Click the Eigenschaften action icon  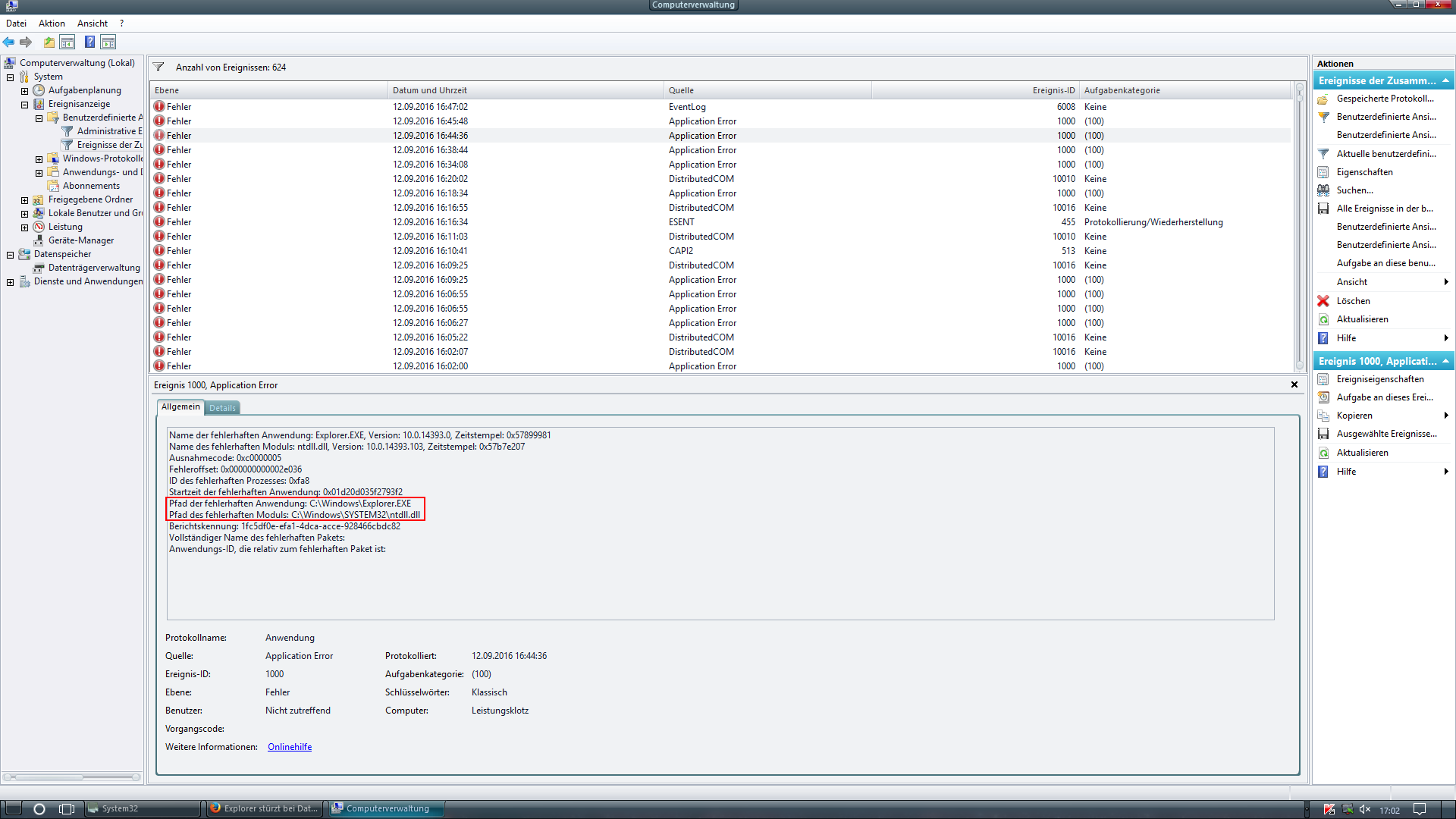(1323, 172)
